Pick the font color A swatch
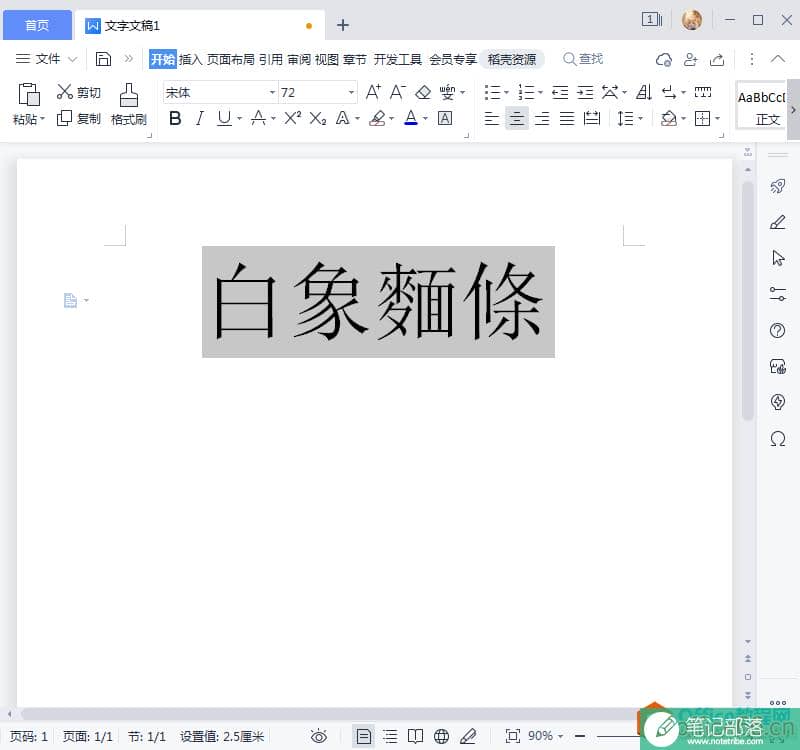This screenshot has height=750, width=800. point(411,118)
